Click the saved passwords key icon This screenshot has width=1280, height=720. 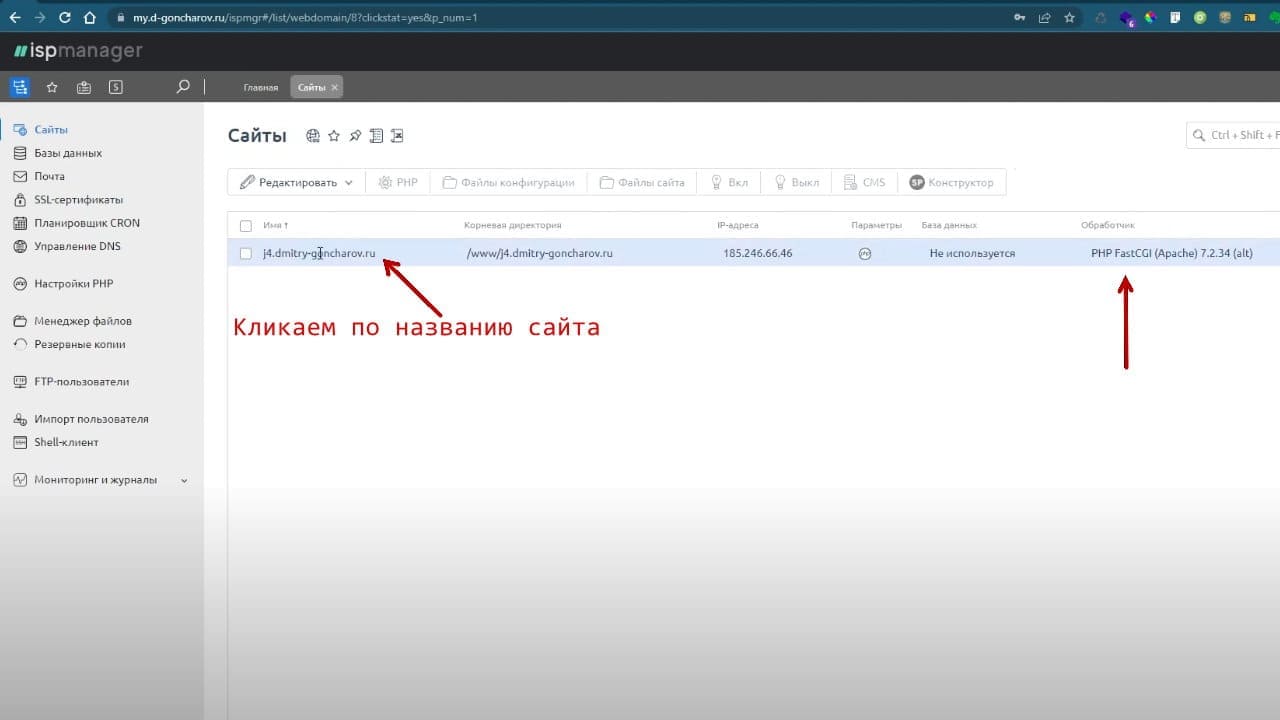pyautogui.click(x=1019, y=18)
